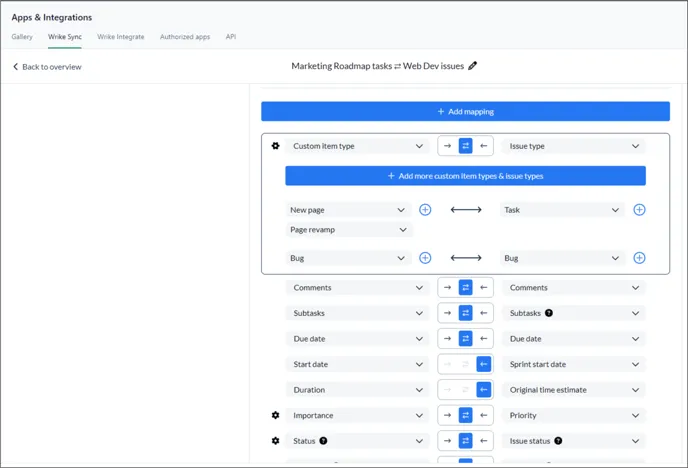
Task: Add another Wrike type beside New page
Action: click(x=425, y=210)
